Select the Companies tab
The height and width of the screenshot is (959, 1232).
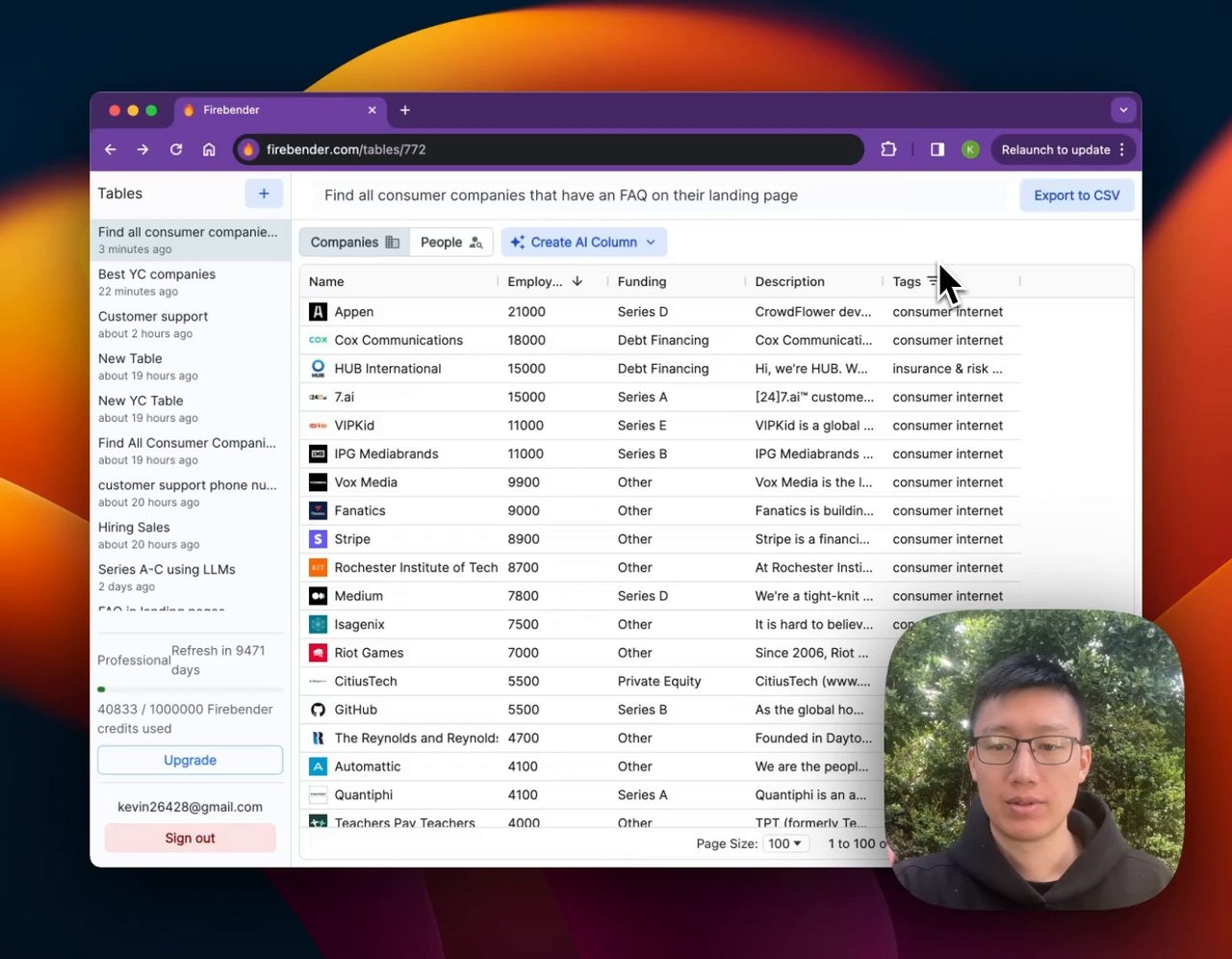click(x=354, y=243)
